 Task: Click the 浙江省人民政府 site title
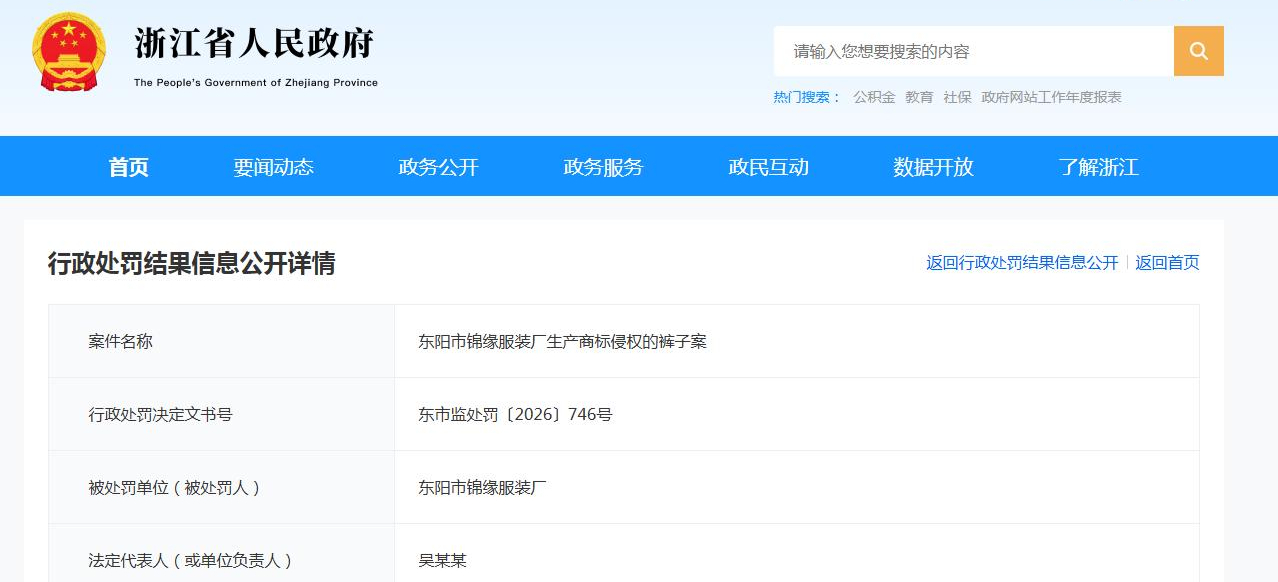[255, 42]
